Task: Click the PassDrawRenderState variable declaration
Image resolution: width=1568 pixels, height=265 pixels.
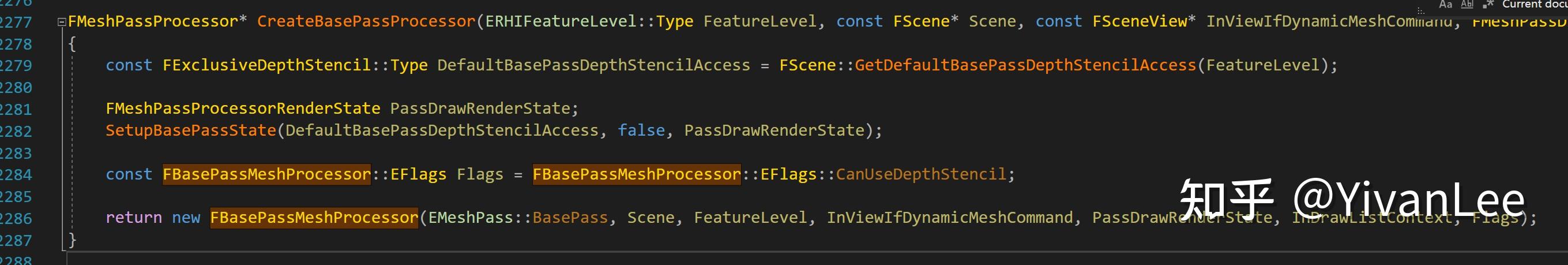Action: pos(480,109)
